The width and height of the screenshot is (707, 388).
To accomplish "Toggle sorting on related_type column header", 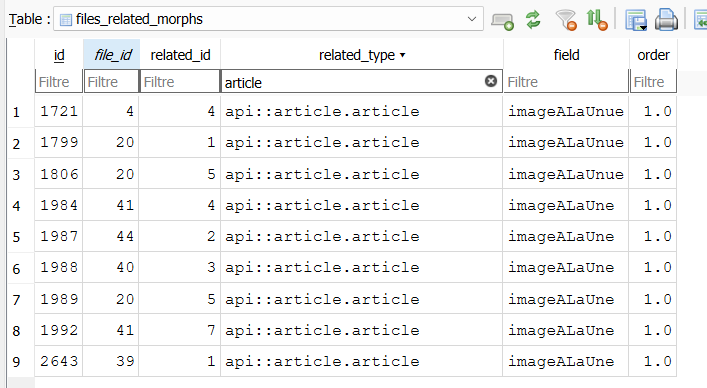I will click(362, 55).
